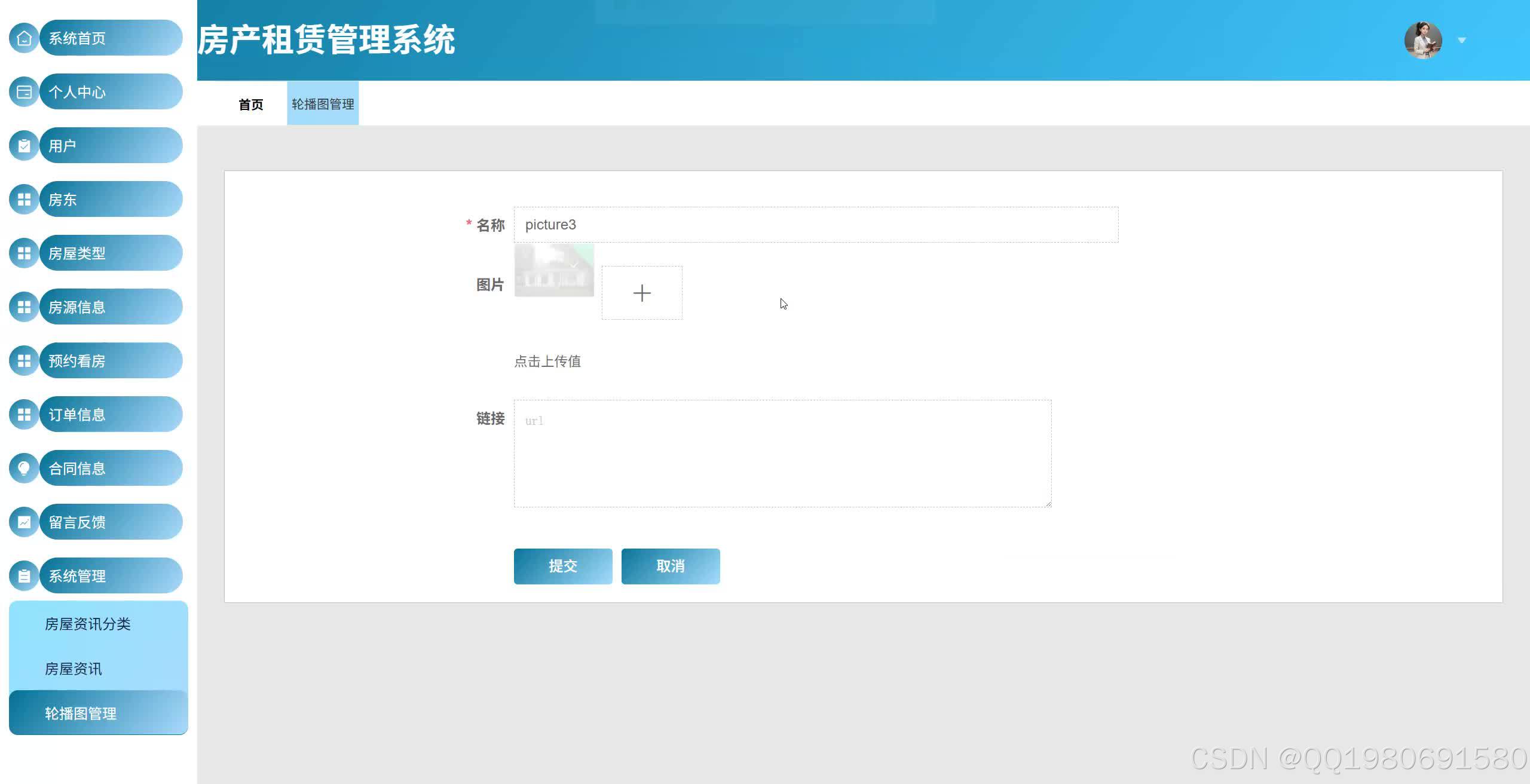1530x784 pixels.
Task: Click the 房东 grid icon
Action: 23,198
